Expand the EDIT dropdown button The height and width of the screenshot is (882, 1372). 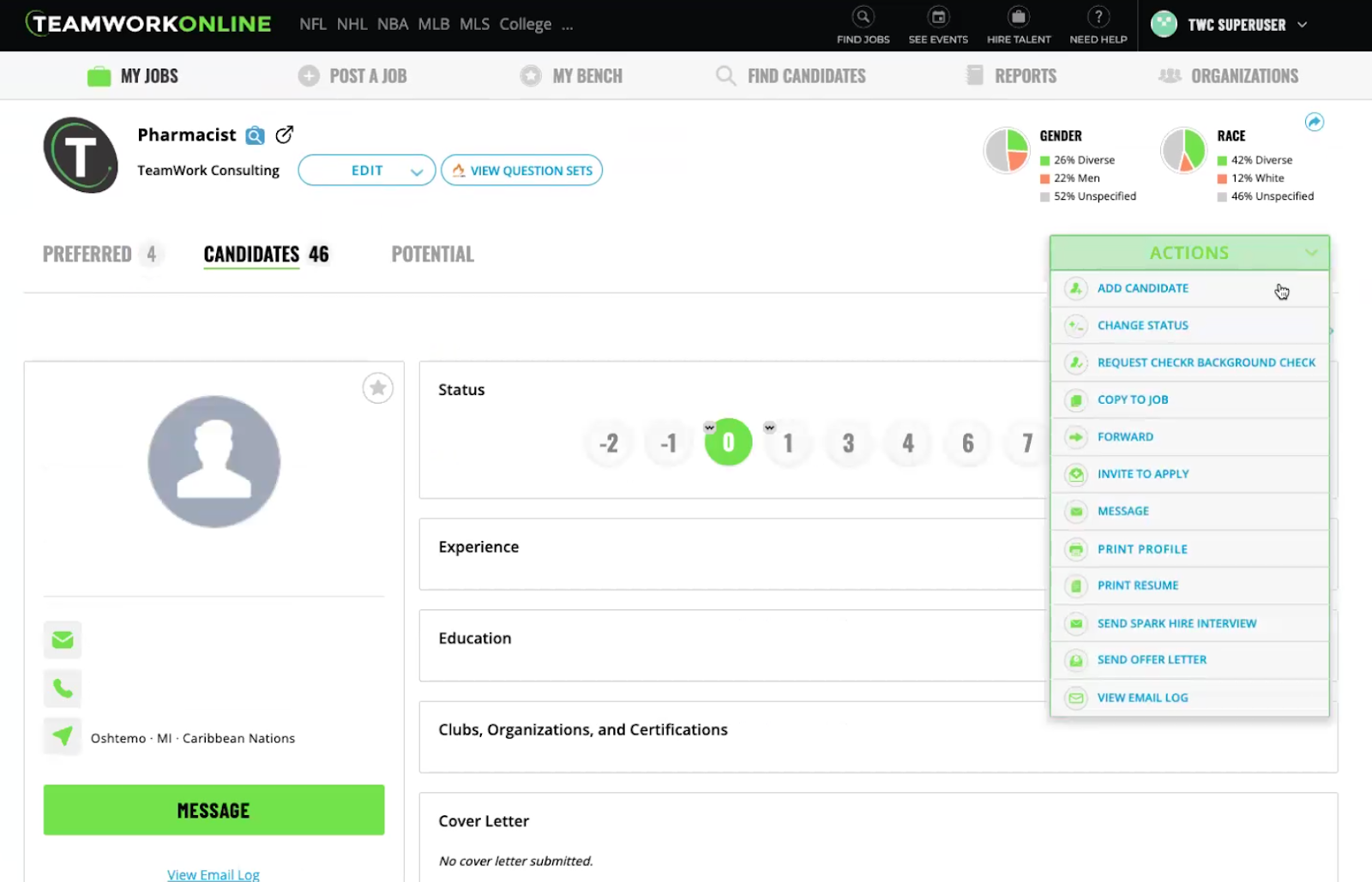coord(367,171)
